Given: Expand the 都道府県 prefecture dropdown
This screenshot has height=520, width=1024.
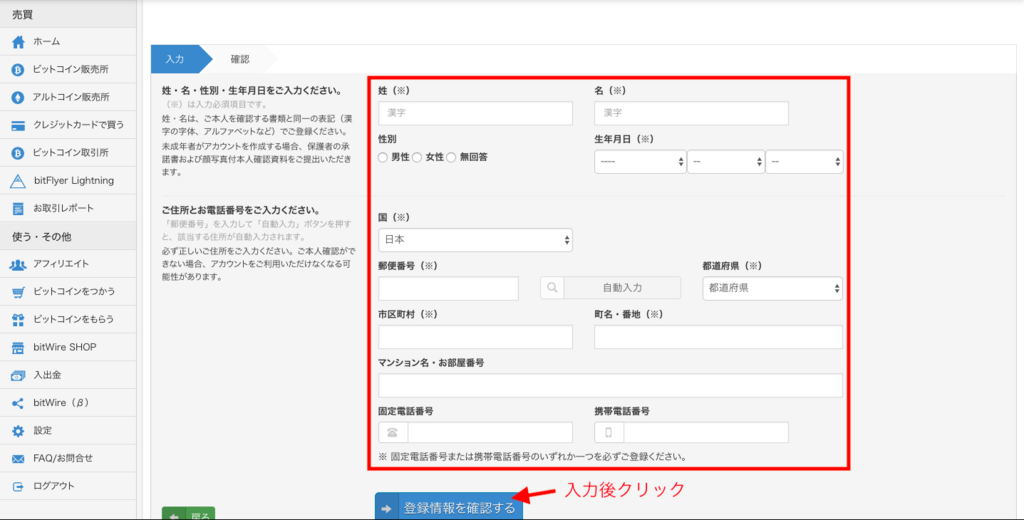Looking at the screenshot, I should [x=773, y=288].
